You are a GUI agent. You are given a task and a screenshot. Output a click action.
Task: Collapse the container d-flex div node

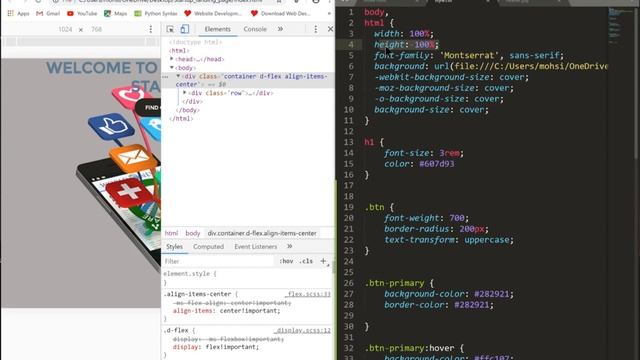tap(178, 76)
